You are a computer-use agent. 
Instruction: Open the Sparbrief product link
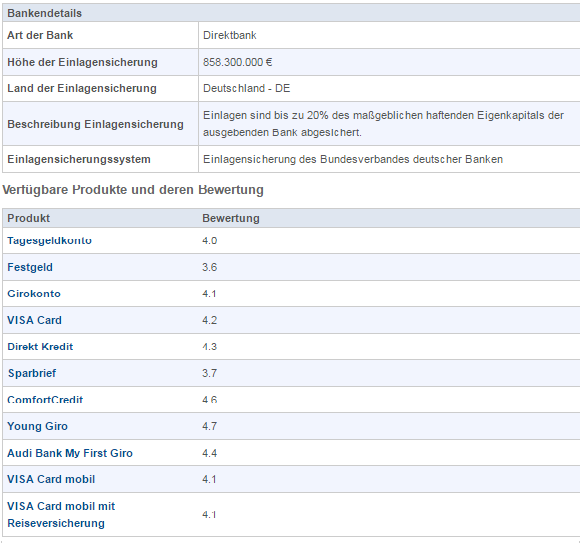(32, 373)
